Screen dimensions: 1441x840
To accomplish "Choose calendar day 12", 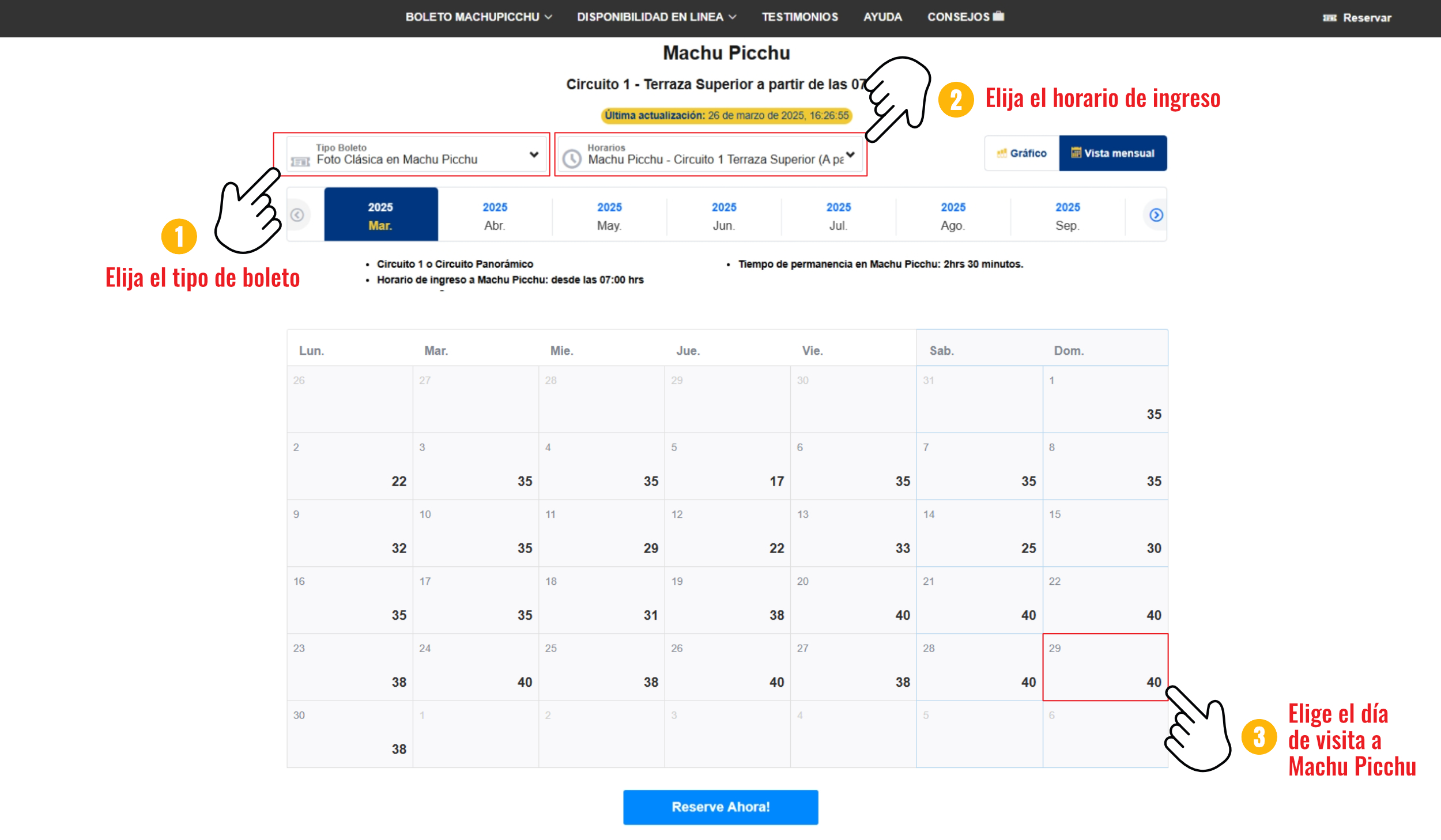I will click(727, 533).
